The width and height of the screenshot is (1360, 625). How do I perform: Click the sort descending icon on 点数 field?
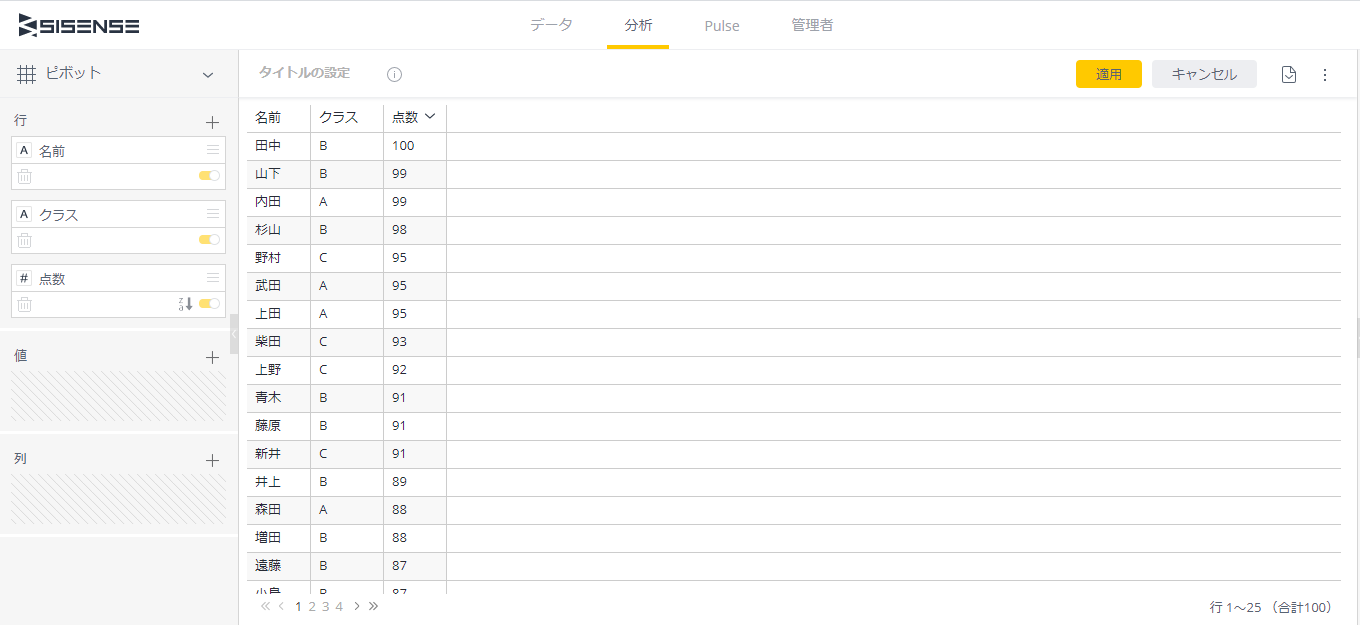coord(185,304)
